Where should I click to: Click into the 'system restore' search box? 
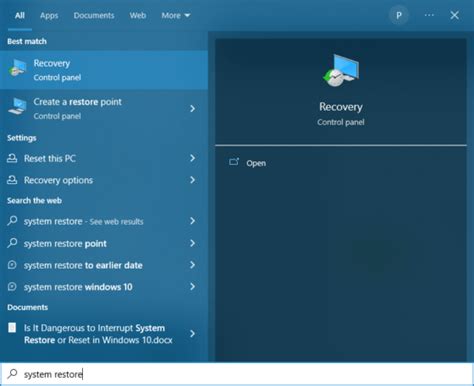click(x=237, y=374)
